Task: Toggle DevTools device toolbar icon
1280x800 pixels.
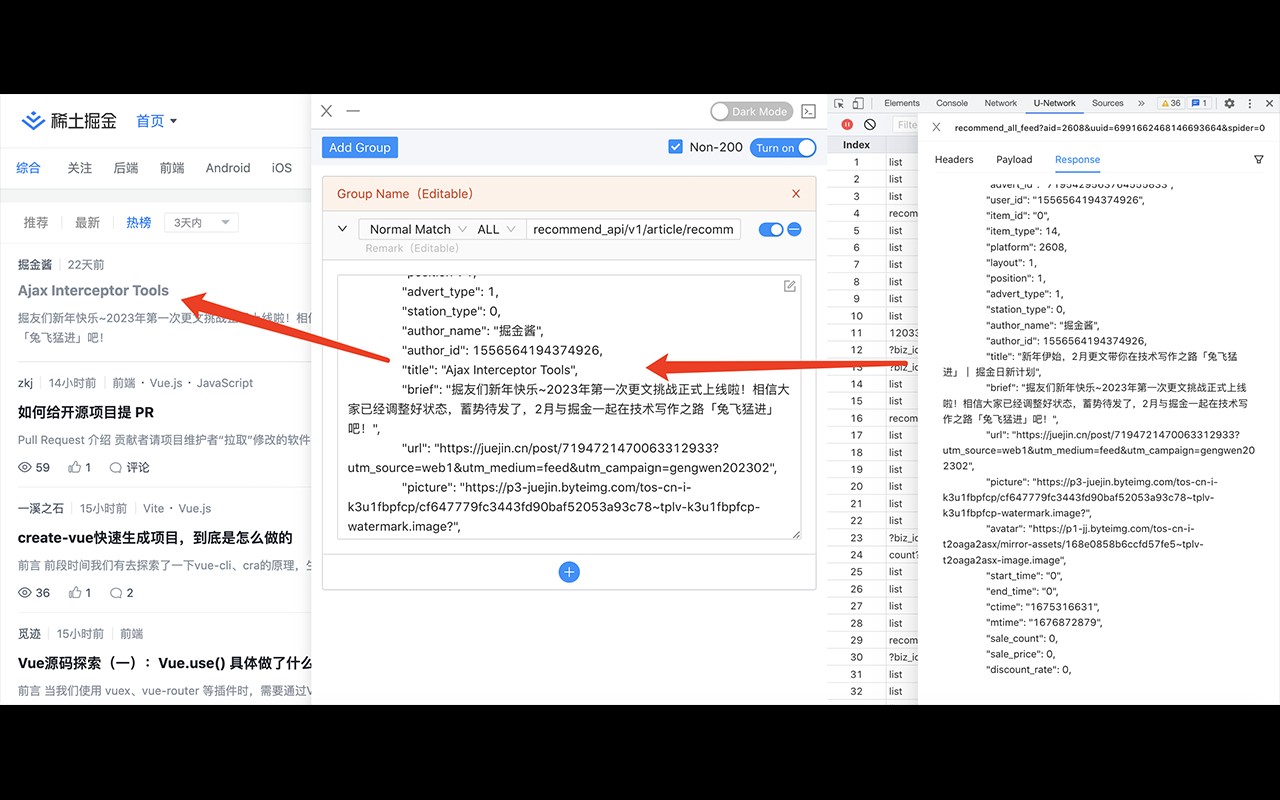Action: pyautogui.click(x=858, y=103)
